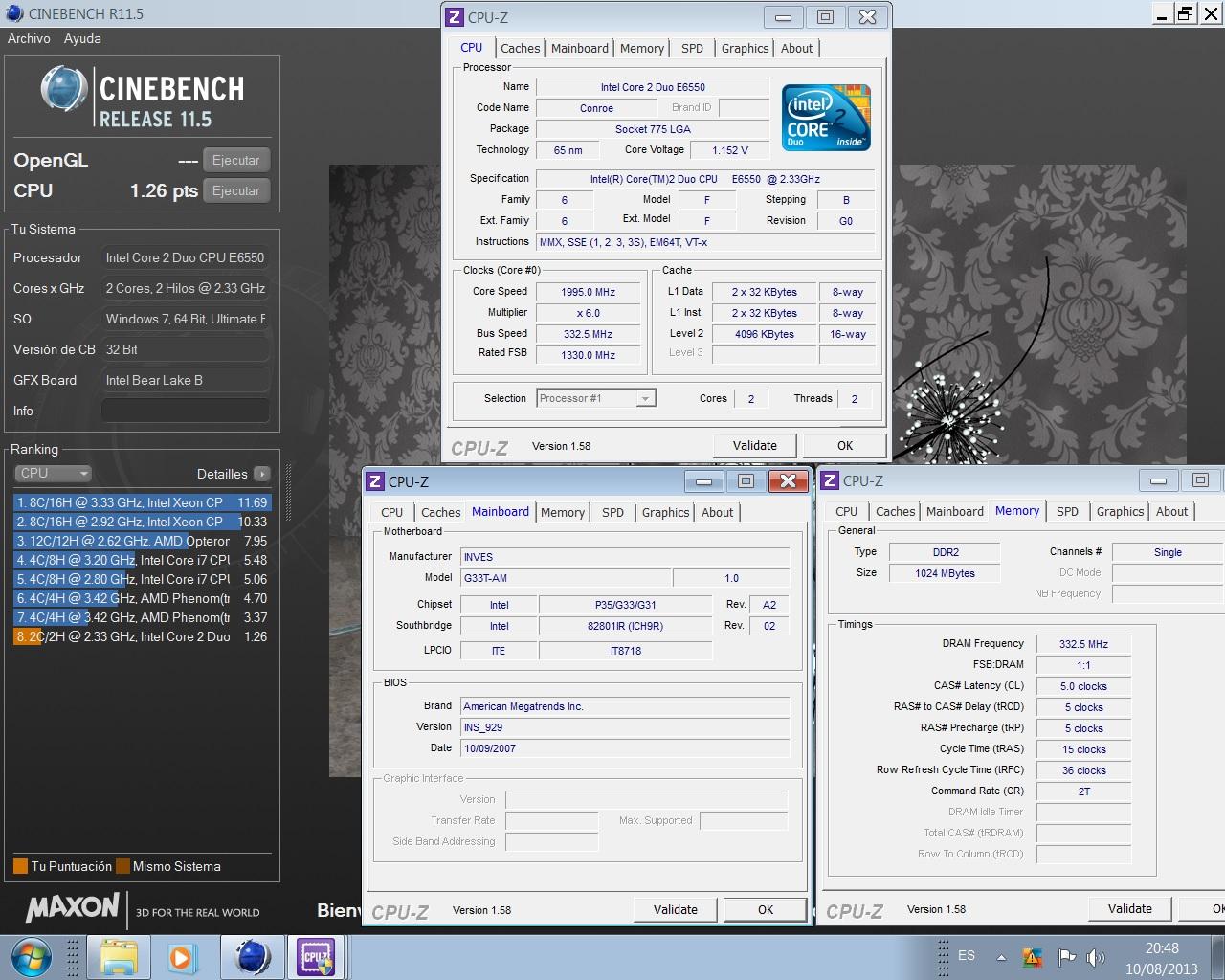
Task: Click the colorful tray icon next to the flag
Action: click(x=1033, y=957)
